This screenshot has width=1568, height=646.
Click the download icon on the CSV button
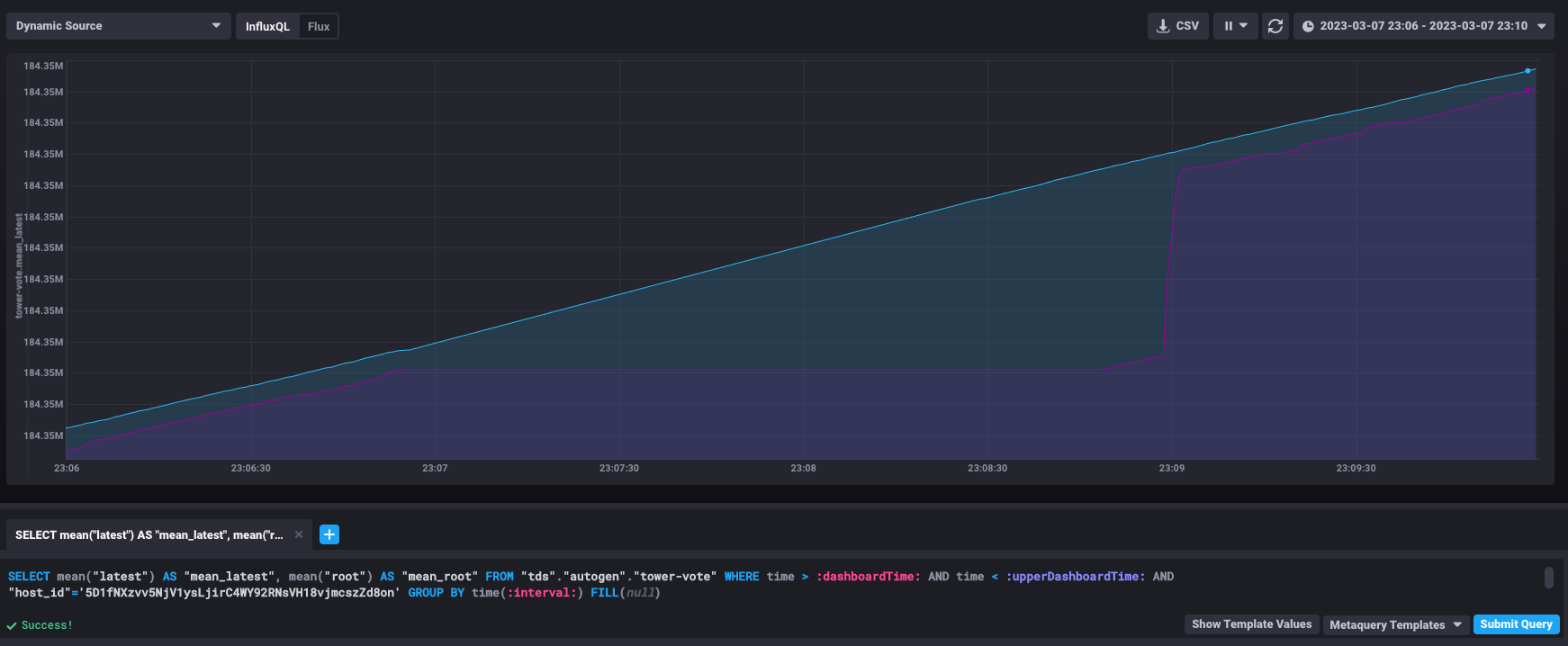[x=1163, y=26]
